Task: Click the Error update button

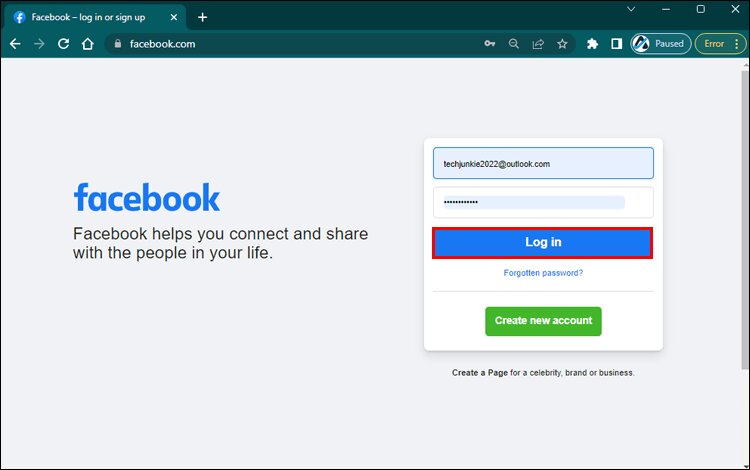Action: (714, 44)
